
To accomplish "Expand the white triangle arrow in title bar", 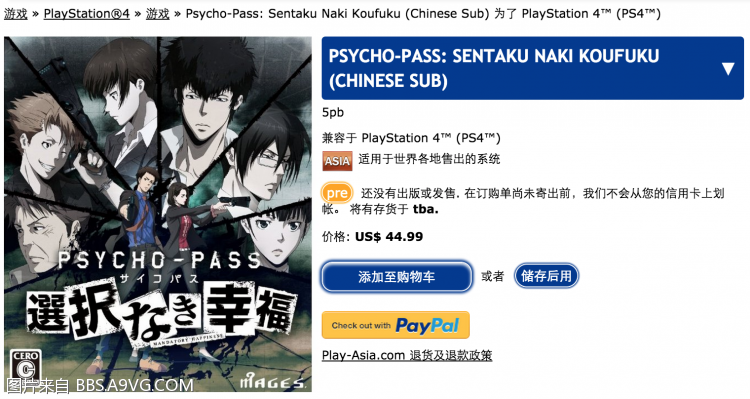I will tap(728, 69).
